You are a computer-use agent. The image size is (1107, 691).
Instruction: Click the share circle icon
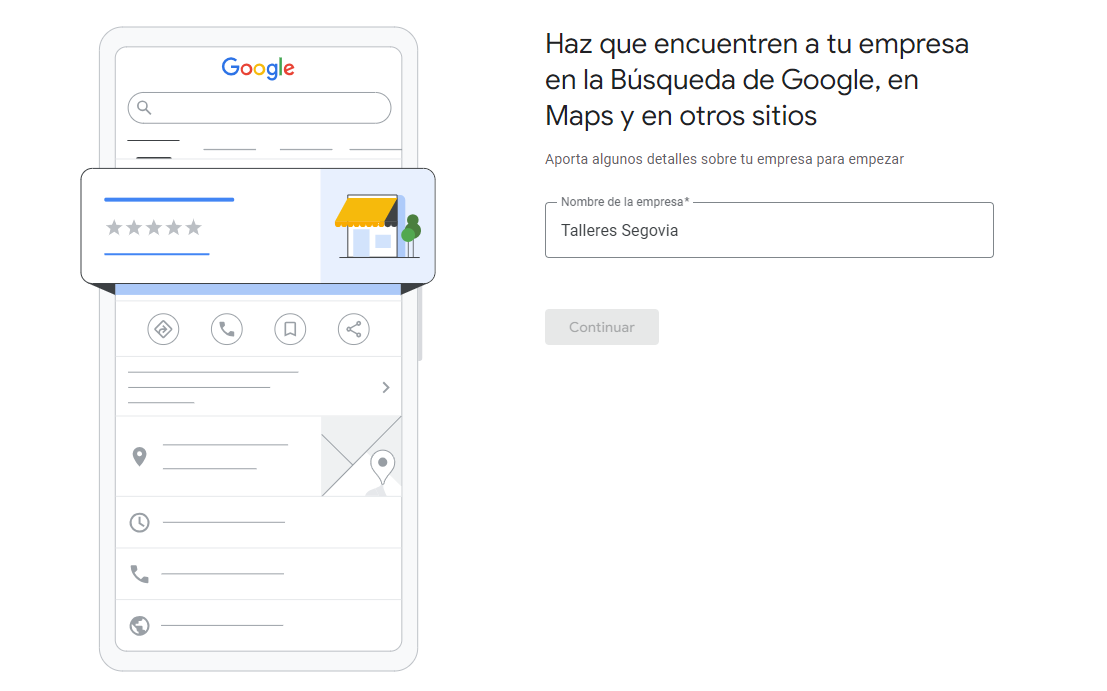pos(353,329)
